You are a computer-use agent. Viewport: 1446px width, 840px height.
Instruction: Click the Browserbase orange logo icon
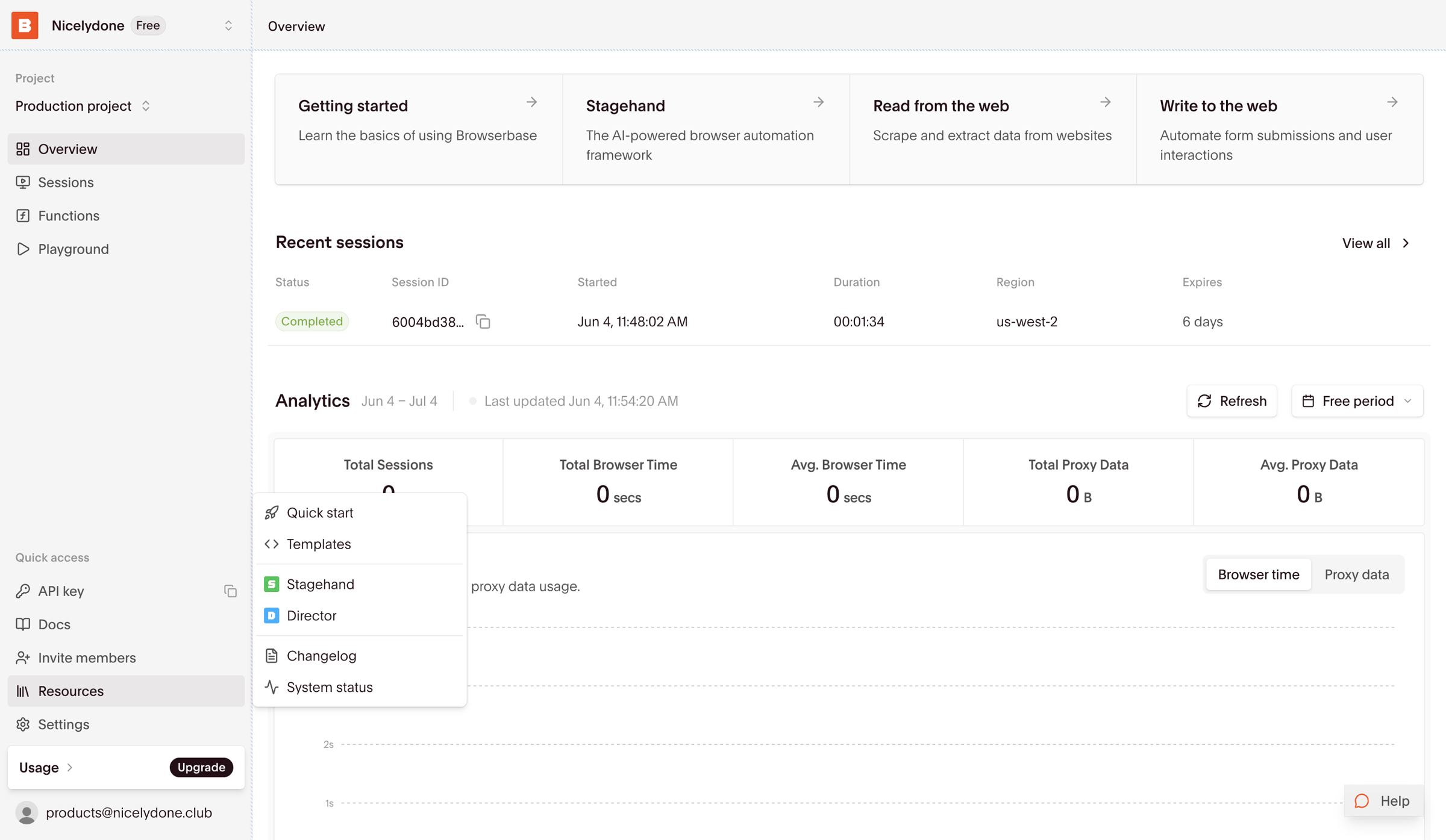25,25
